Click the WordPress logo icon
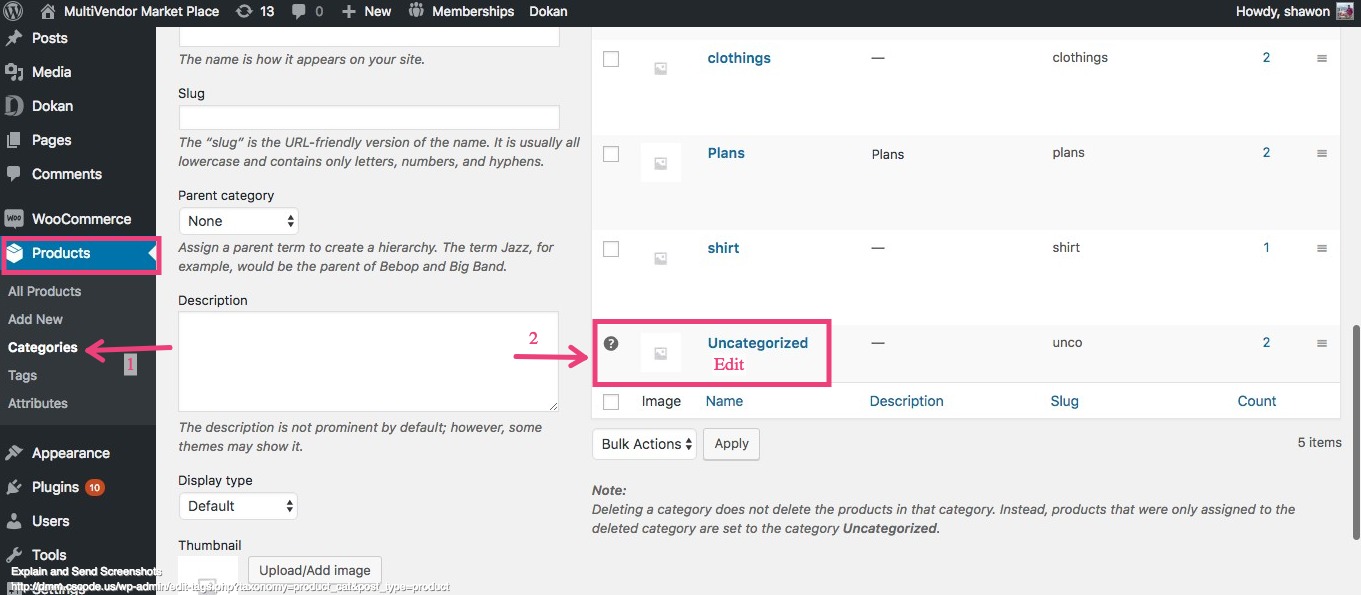This screenshot has height=595, width=1361. pos(12,11)
